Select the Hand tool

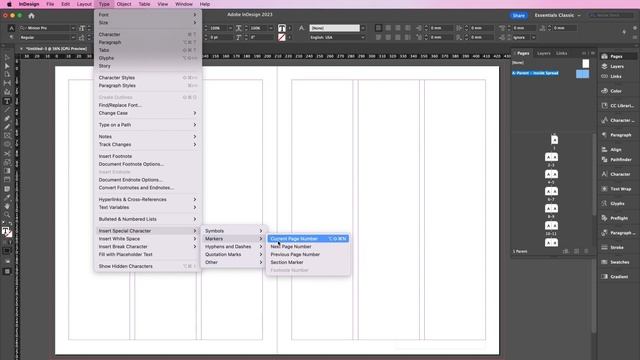pos(7,206)
